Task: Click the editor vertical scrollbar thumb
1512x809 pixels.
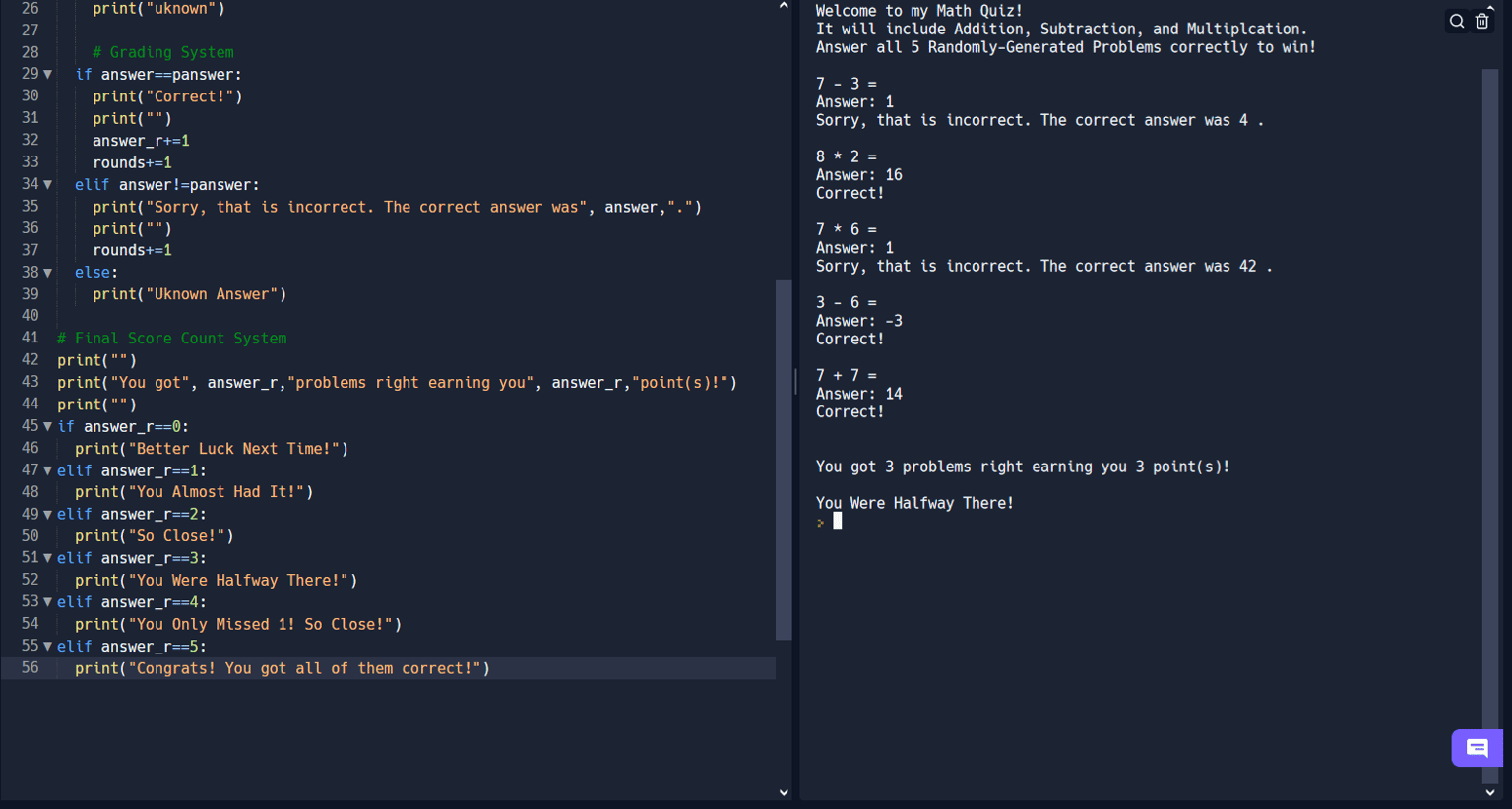Action: click(784, 460)
